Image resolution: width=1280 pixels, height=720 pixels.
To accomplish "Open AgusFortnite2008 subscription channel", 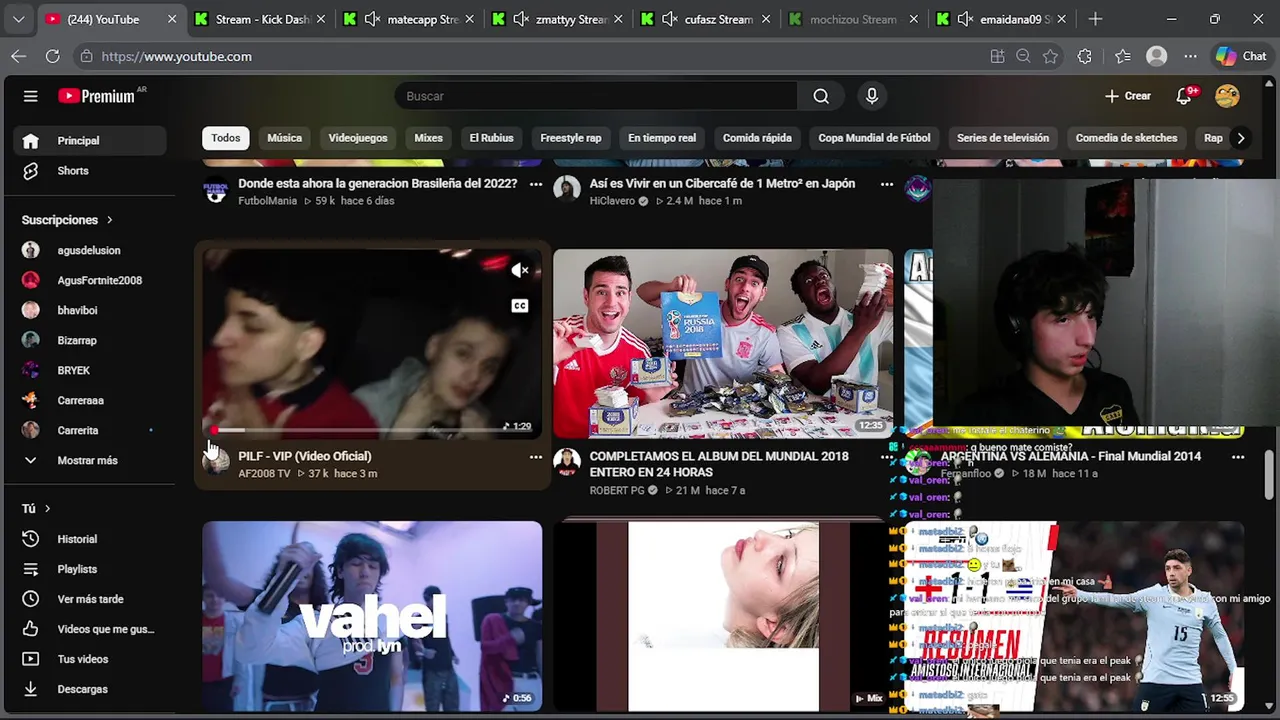I will (x=90, y=281).
